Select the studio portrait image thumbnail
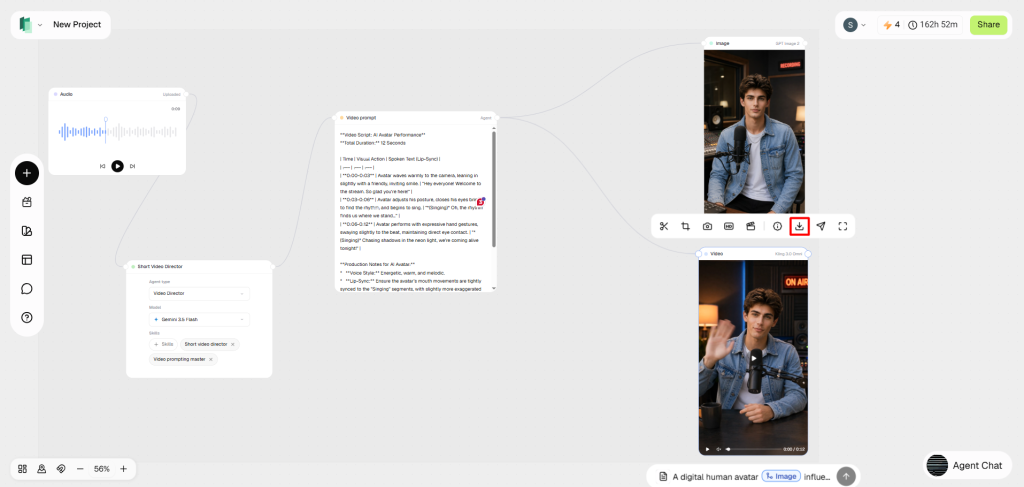Viewport: 1024px width, 487px height. pyautogui.click(x=754, y=131)
